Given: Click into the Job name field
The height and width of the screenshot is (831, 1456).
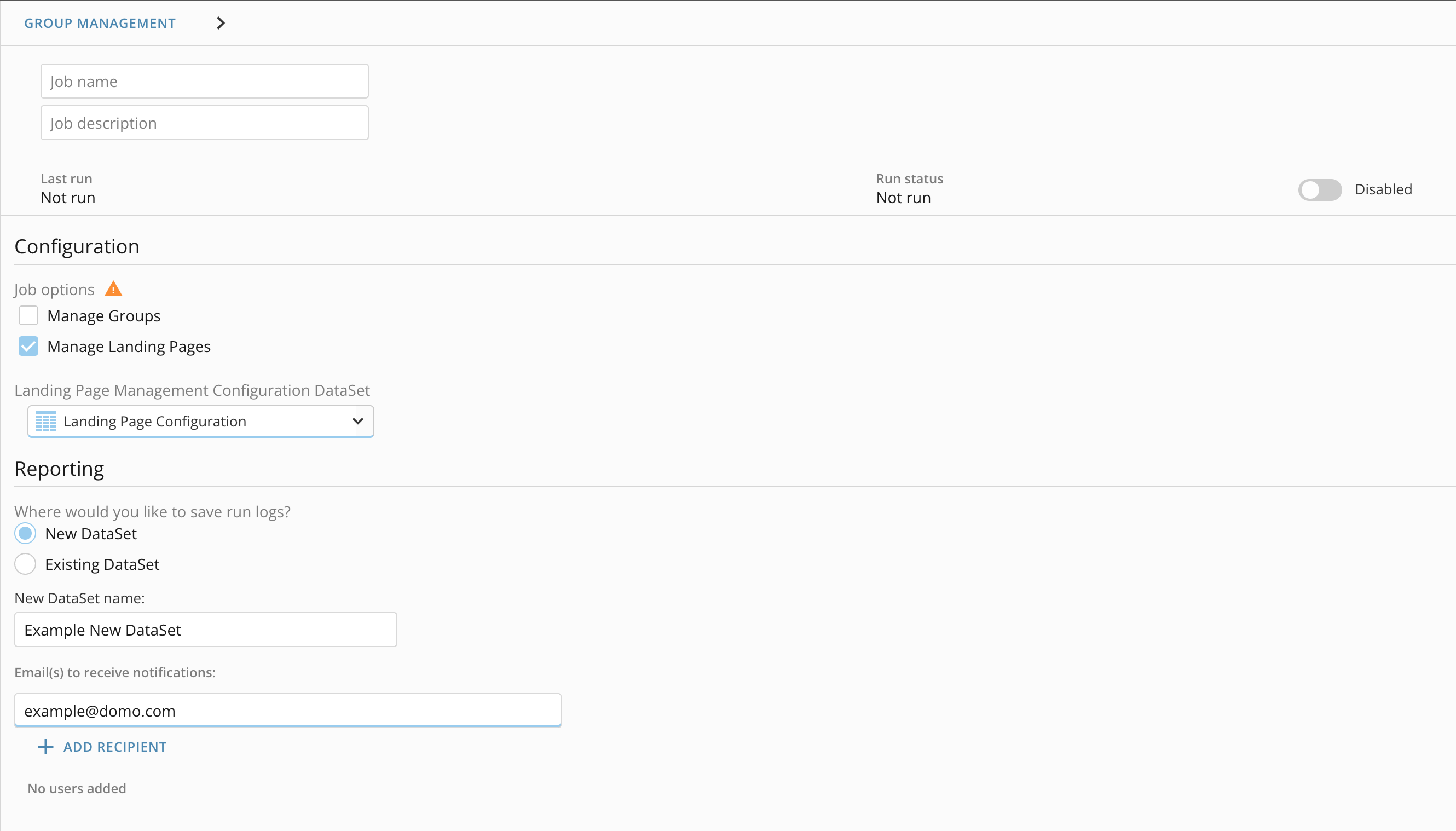Looking at the screenshot, I should [x=204, y=81].
